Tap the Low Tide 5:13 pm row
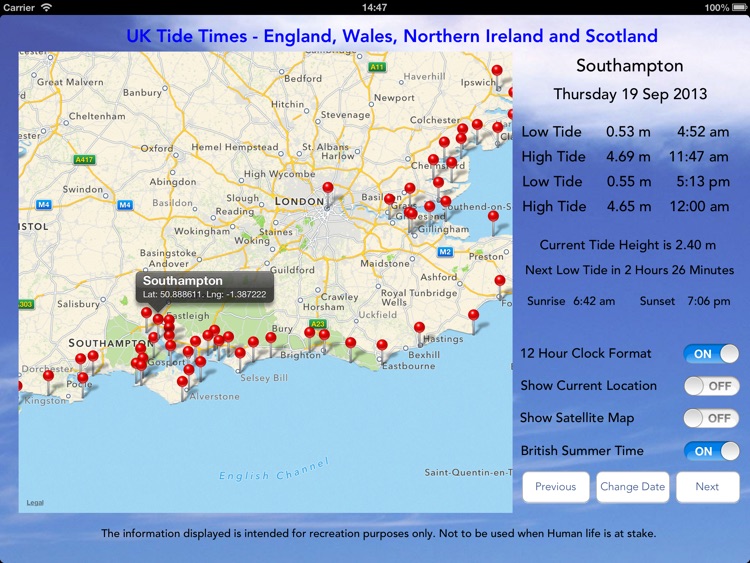This screenshot has height=563, width=750. click(x=626, y=181)
